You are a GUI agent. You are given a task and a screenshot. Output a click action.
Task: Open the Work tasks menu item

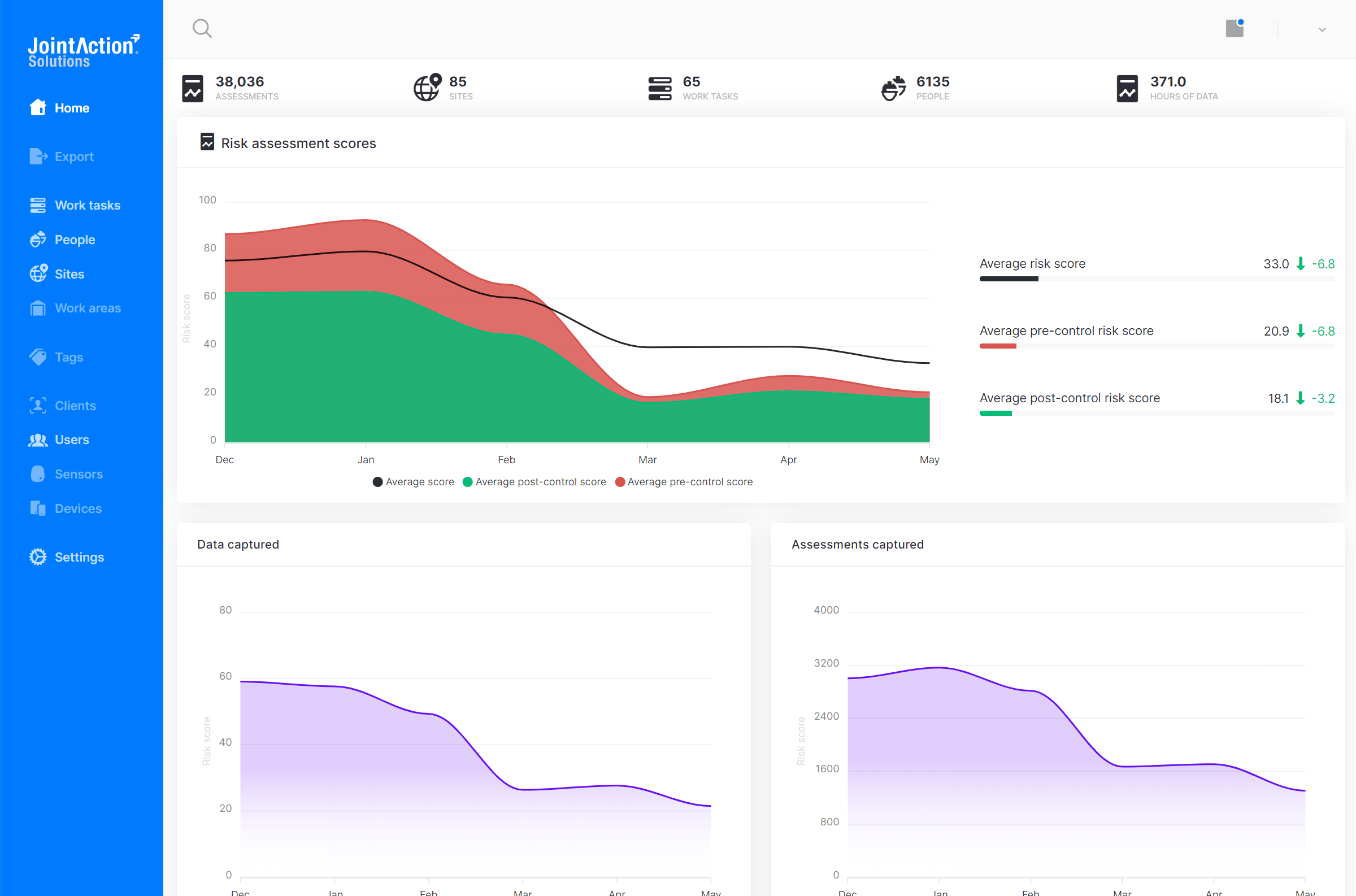pyautogui.click(x=76, y=205)
